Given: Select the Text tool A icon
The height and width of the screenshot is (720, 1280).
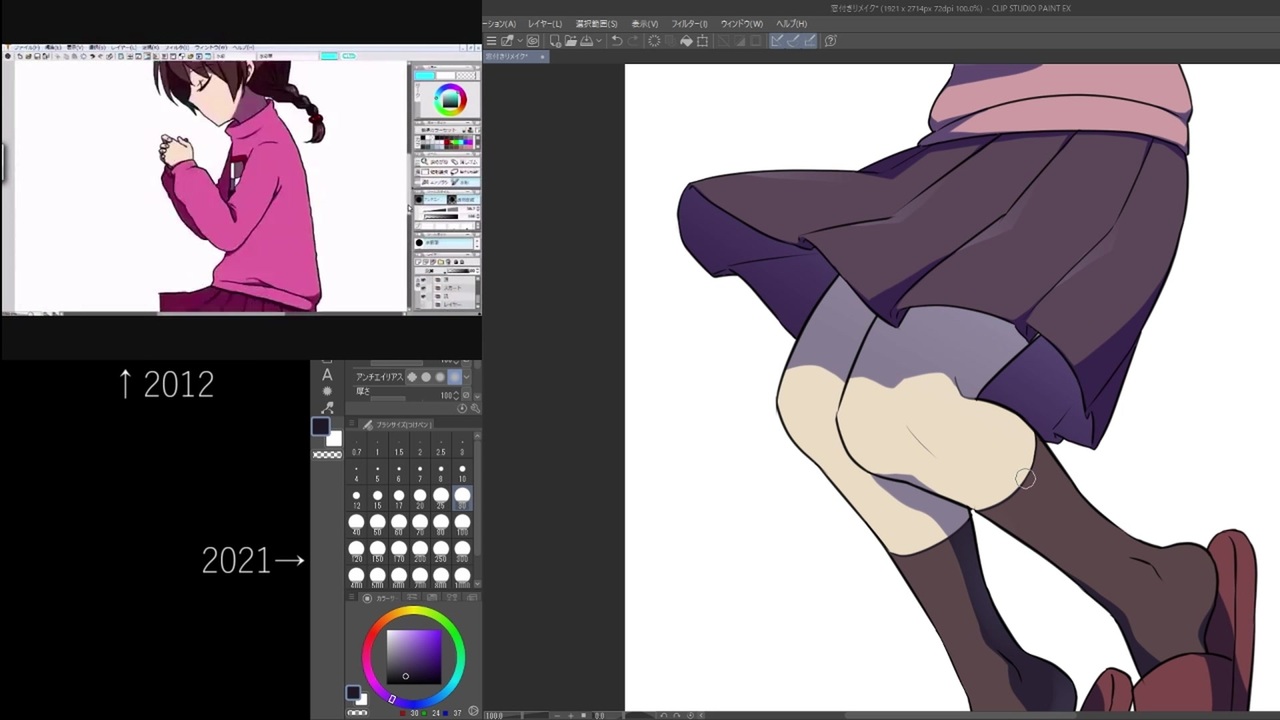Looking at the screenshot, I should pyautogui.click(x=327, y=375).
